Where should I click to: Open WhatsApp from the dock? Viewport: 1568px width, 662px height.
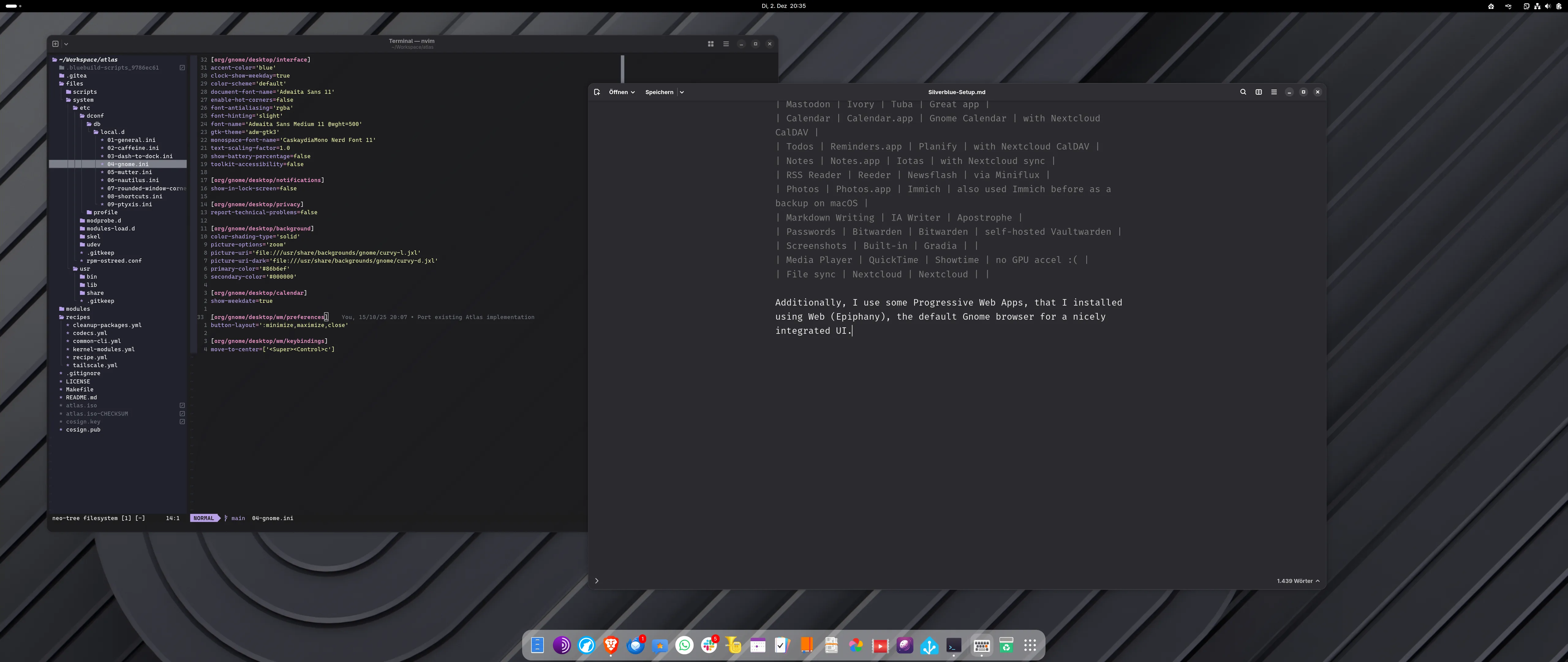[684, 645]
